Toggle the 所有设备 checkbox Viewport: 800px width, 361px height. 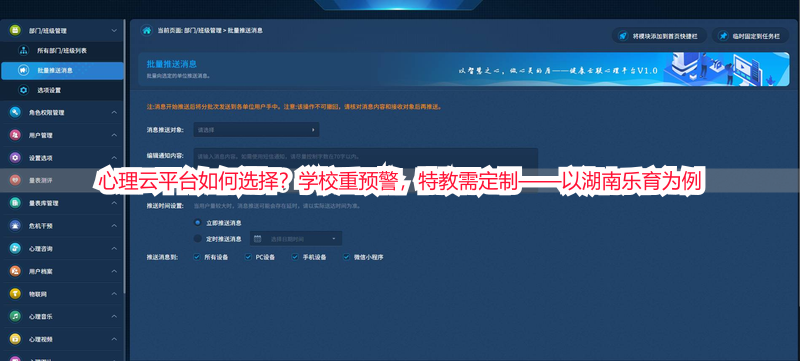pos(196,257)
